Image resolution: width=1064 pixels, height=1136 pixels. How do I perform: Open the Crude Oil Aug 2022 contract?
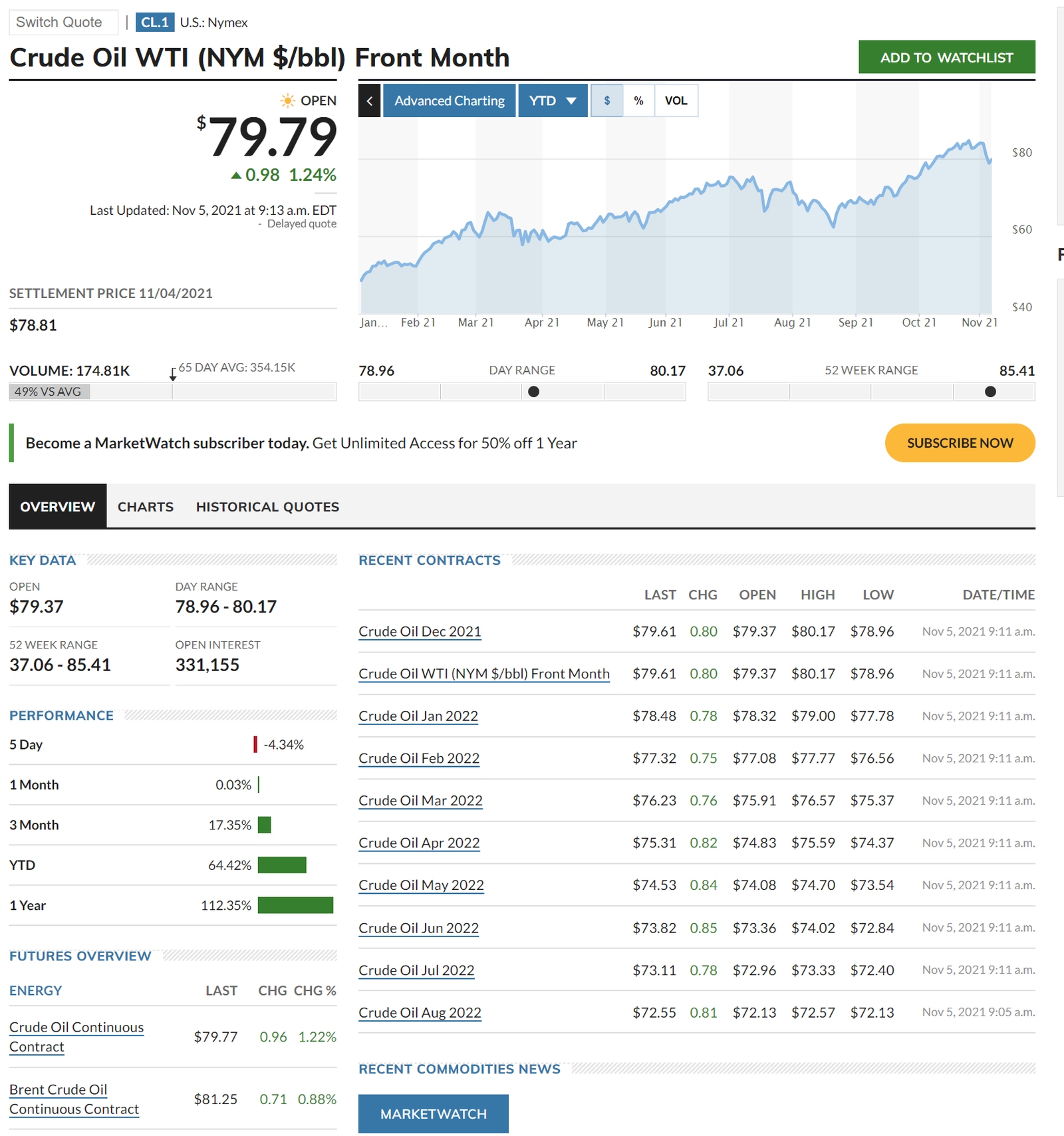[420, 1012]
